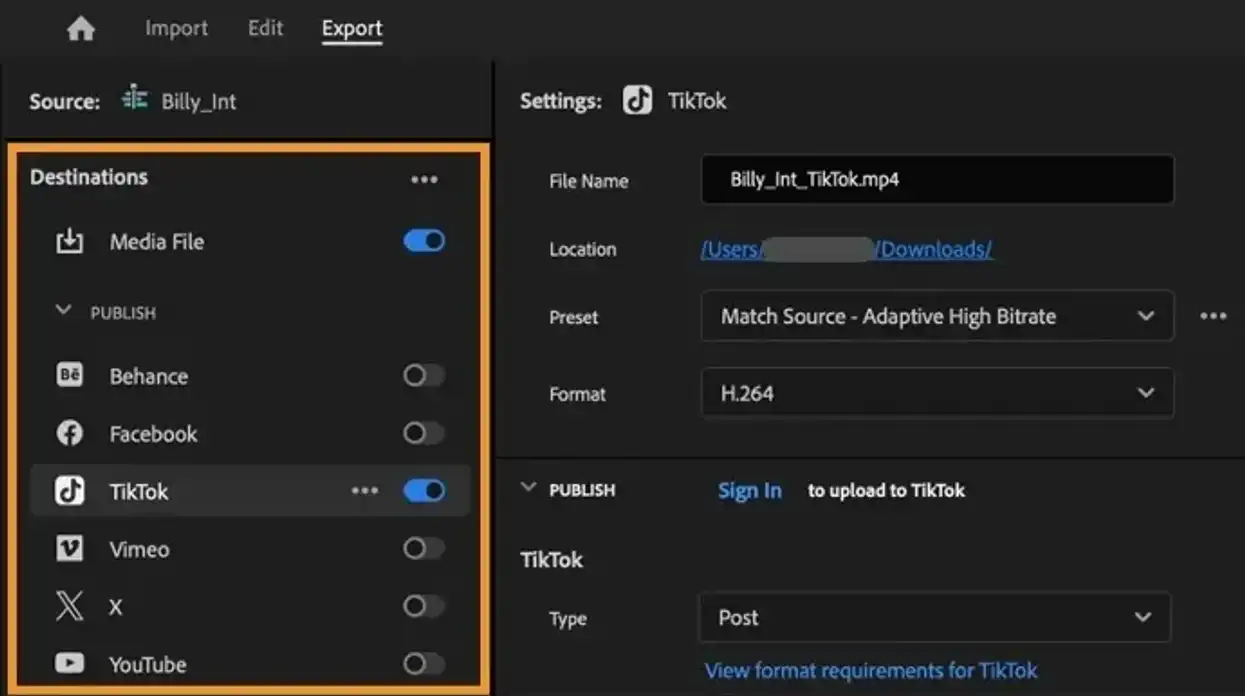Screen dimensions: 1245x696
Task: Enable the YouTube publish toggle
Action: pyautogui.click(x=424, y=664)
